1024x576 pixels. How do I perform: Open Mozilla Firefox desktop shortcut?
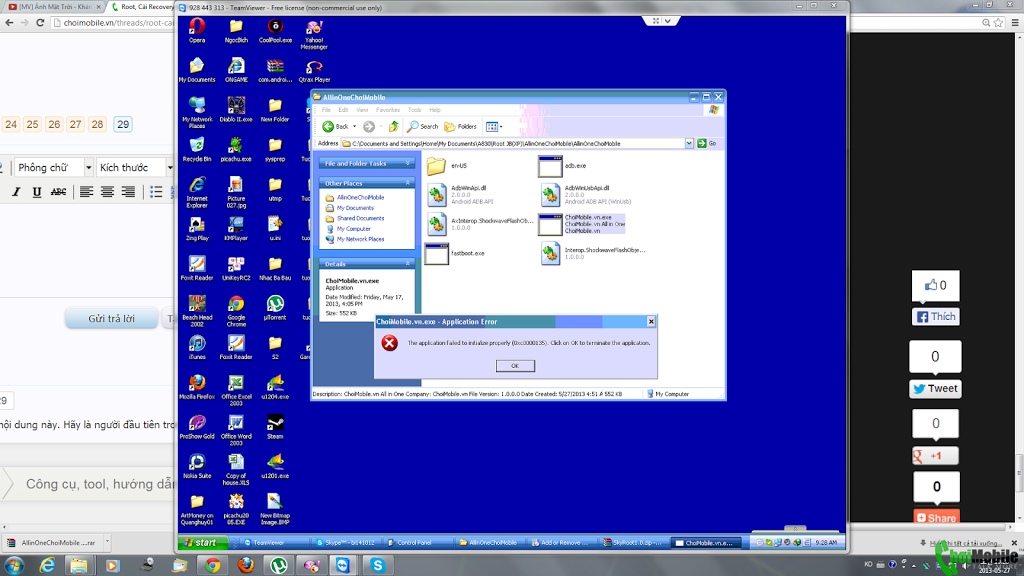(x=197, y=387)
